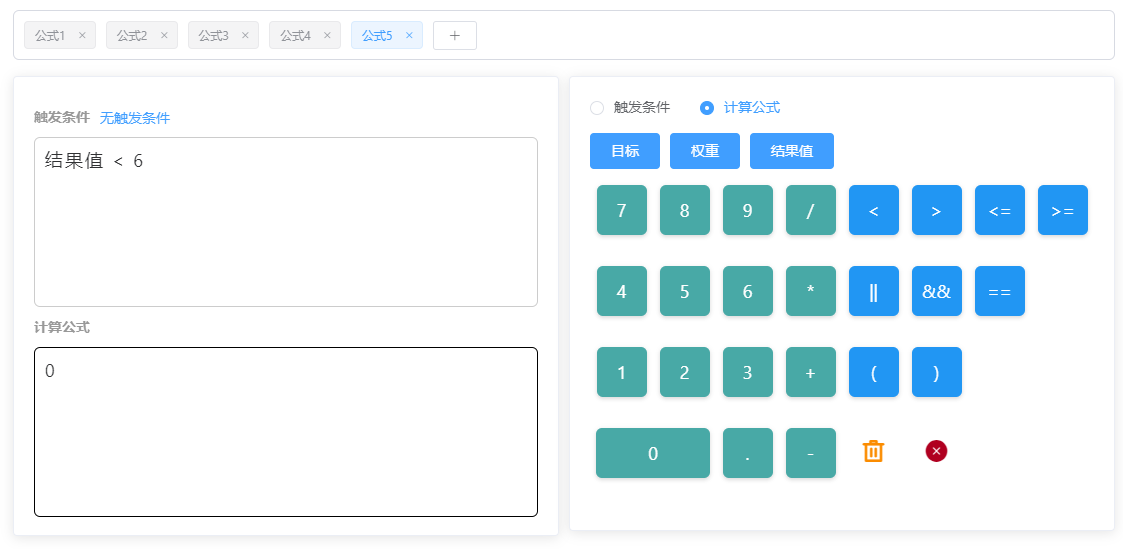Image resolution: width=1123 pixels, height=549 pixels.
Task: Insert the 权重 variable
Action: pos(705,151)
